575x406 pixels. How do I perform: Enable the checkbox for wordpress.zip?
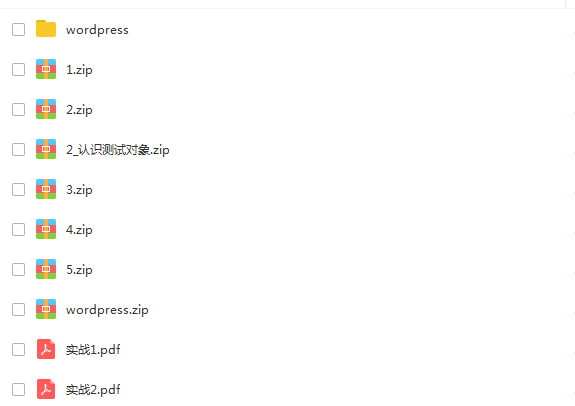(18, 310)
